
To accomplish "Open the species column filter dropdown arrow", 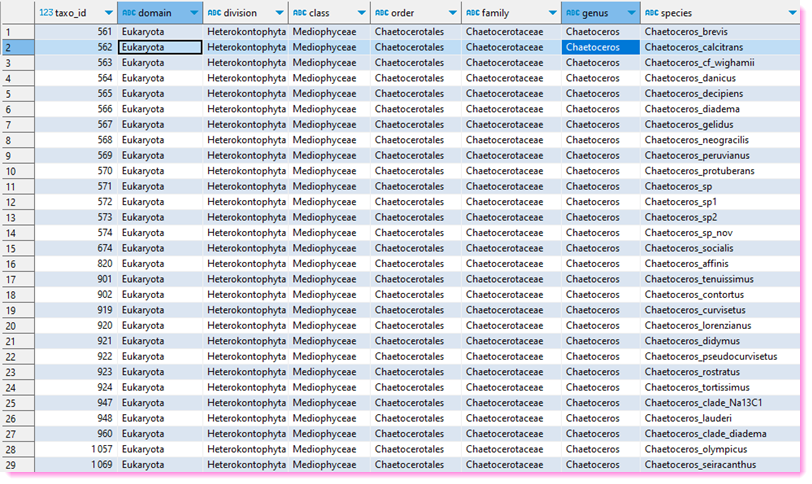I will click(x=792, y=14).
